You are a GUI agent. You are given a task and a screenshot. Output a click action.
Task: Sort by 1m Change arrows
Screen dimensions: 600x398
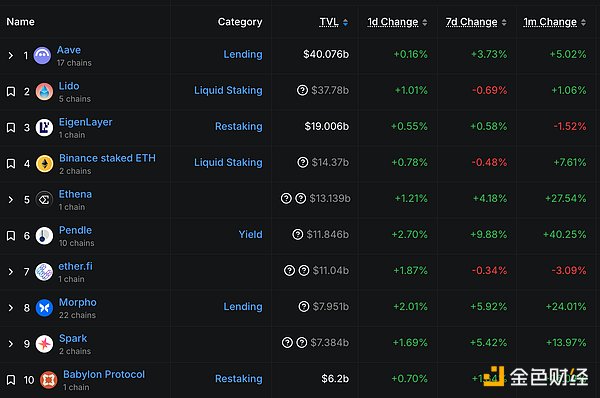coord(583,23)
